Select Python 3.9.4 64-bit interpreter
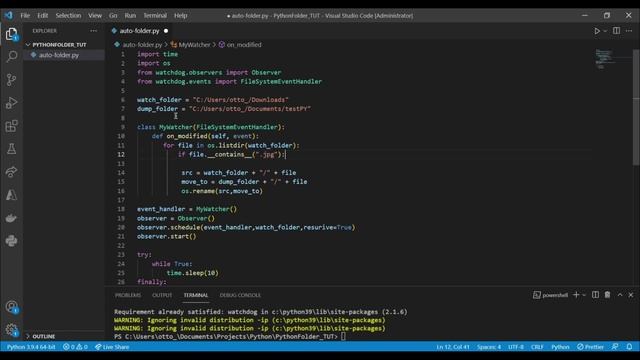 31,347
